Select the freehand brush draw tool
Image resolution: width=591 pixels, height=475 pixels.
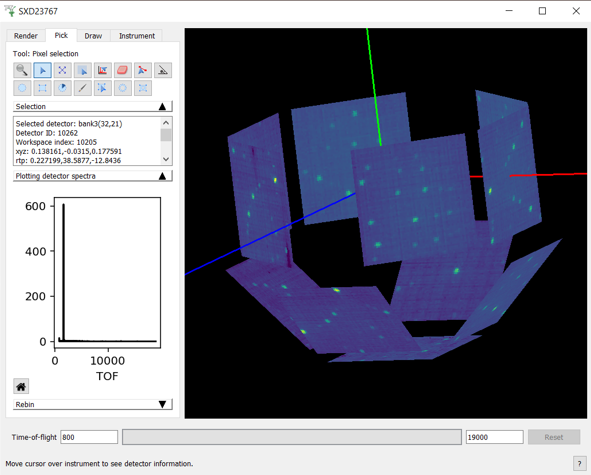point(83,88)
